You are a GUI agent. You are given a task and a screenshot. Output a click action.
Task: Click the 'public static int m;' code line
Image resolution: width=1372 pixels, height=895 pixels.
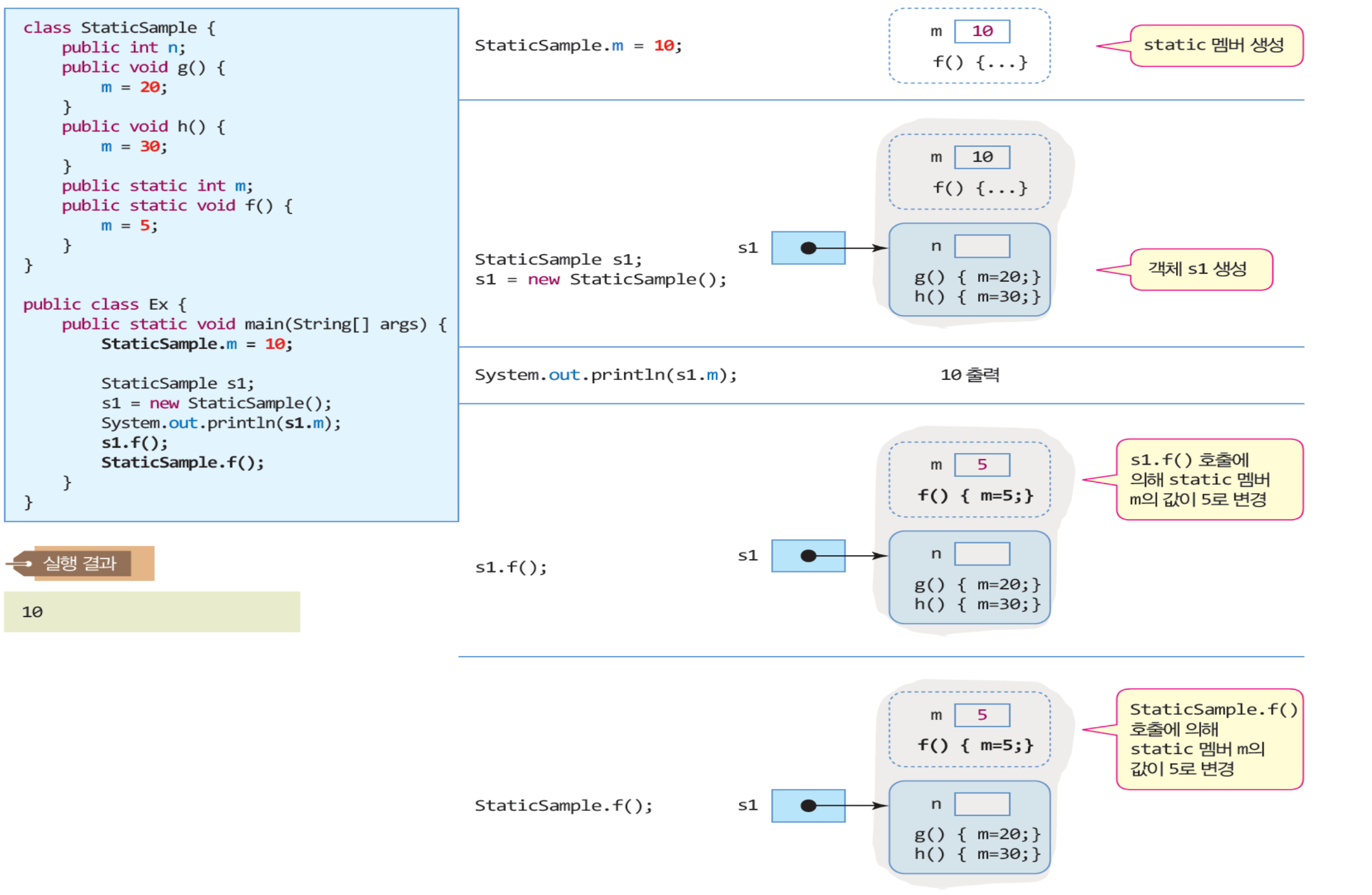(157, 186)
